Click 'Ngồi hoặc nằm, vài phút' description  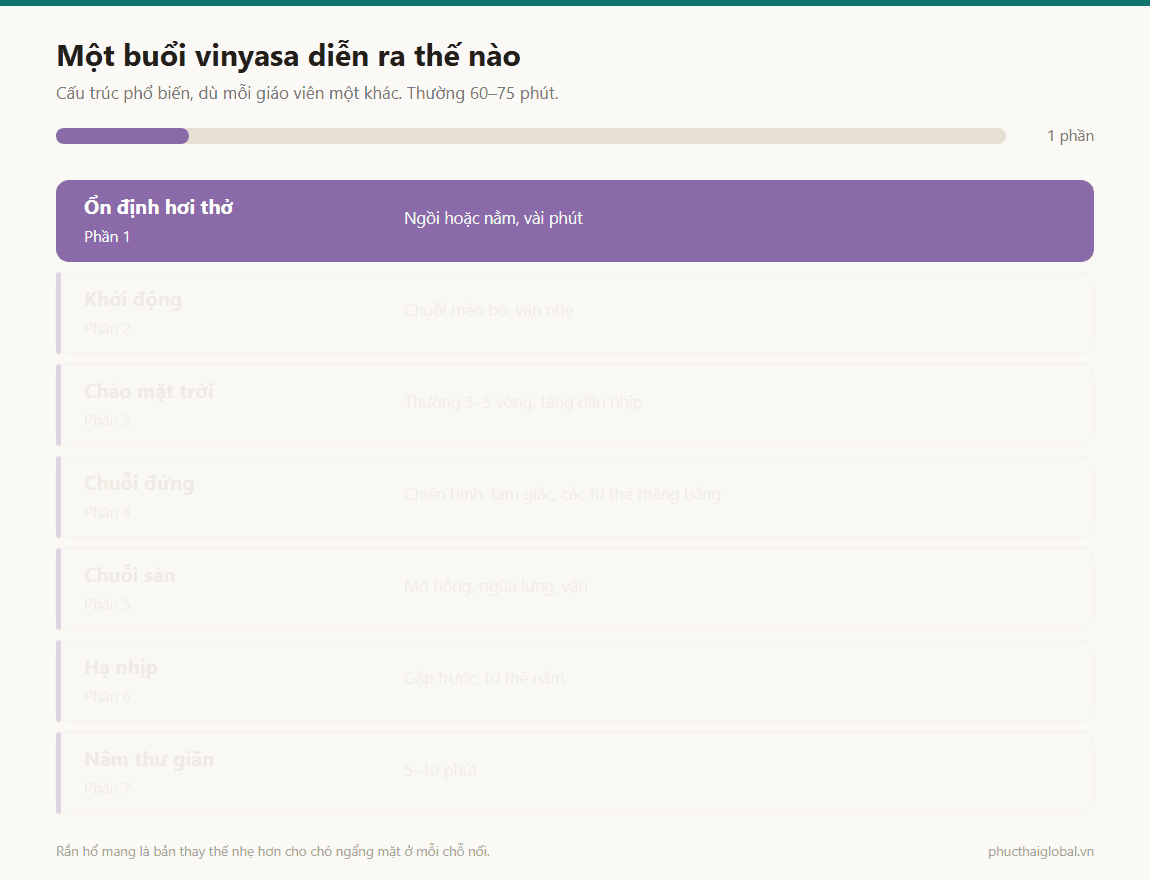(493, 219)
